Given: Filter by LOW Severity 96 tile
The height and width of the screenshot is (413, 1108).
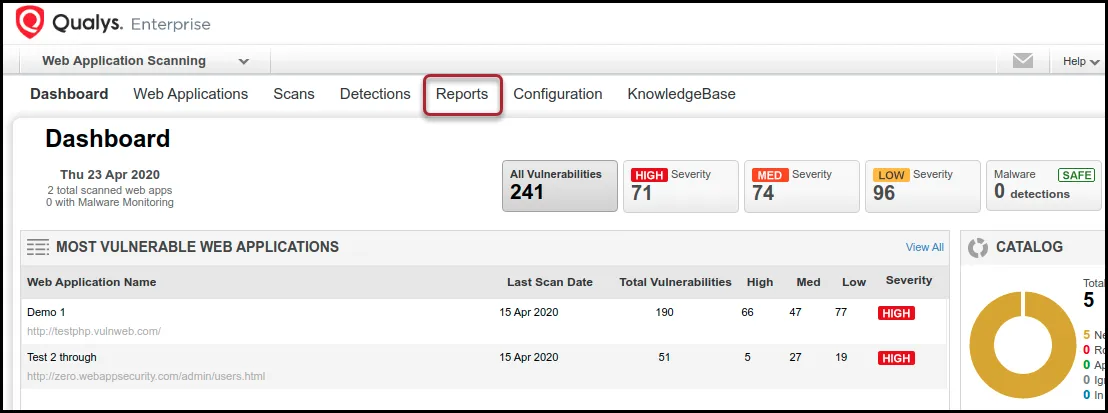Looking at the screenshot, I should pos(922,186).
